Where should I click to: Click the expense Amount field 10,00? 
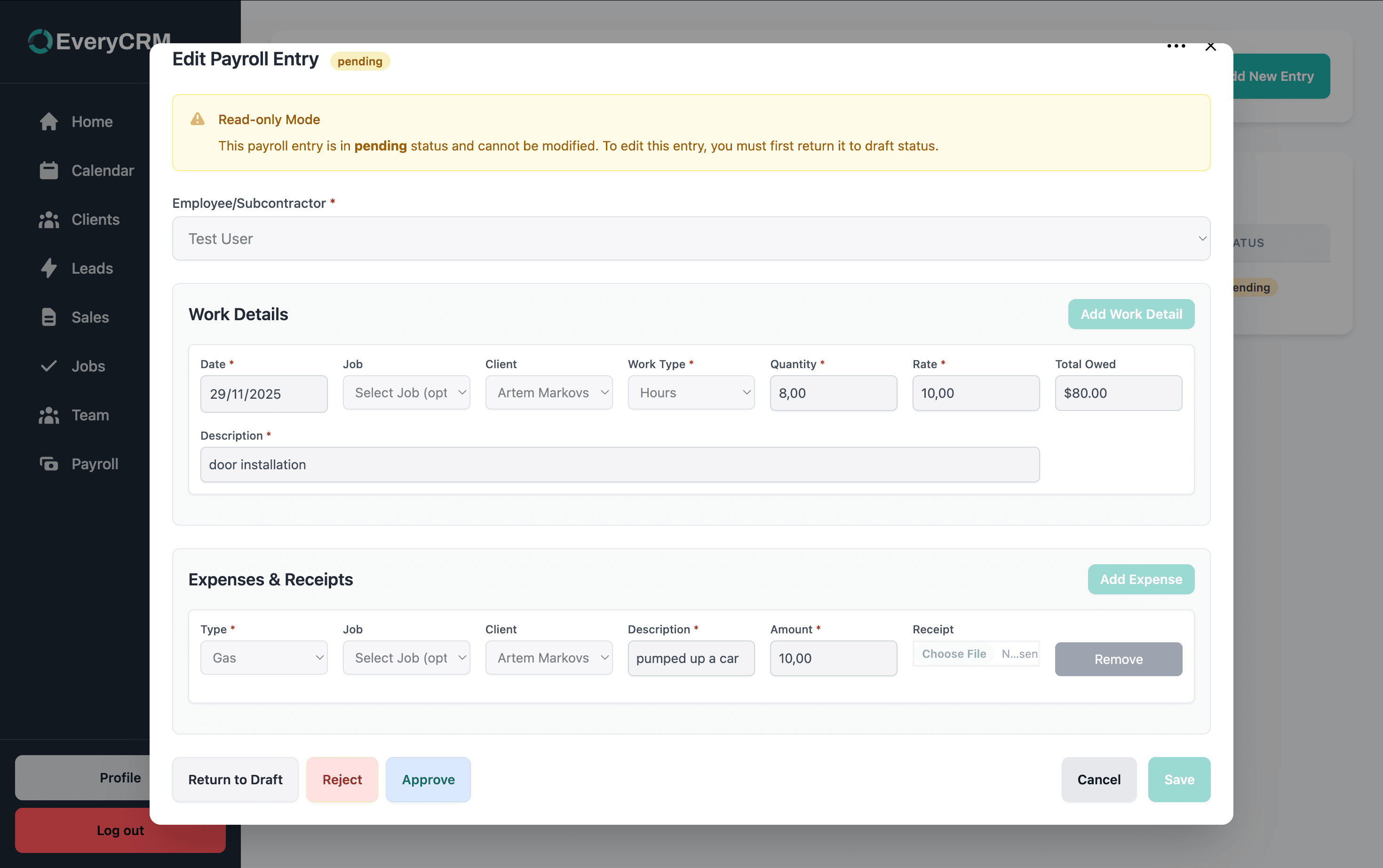[834, 658]
